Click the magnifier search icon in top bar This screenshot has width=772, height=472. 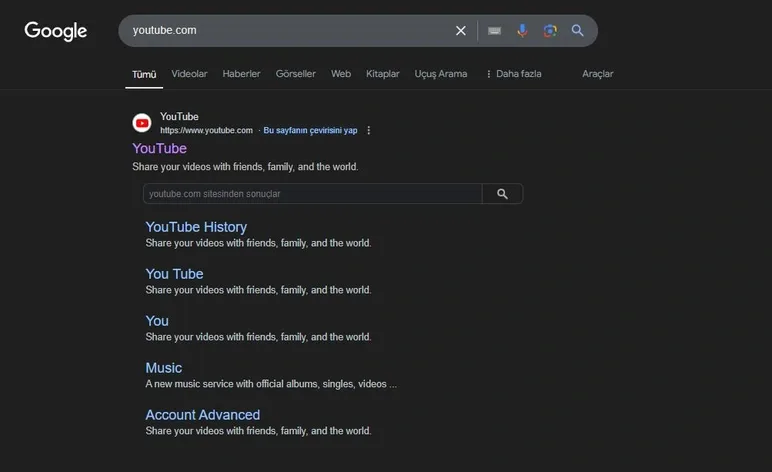click(578, 31)
